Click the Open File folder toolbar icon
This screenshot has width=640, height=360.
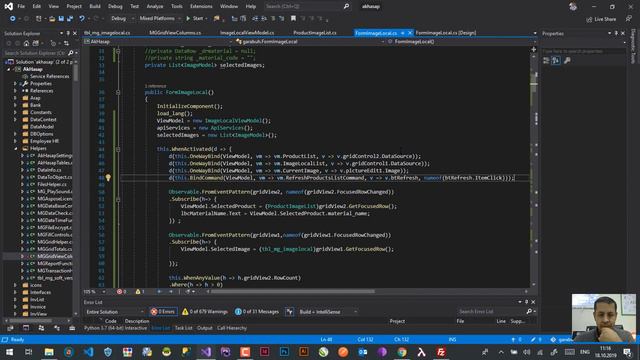[52, 19]
